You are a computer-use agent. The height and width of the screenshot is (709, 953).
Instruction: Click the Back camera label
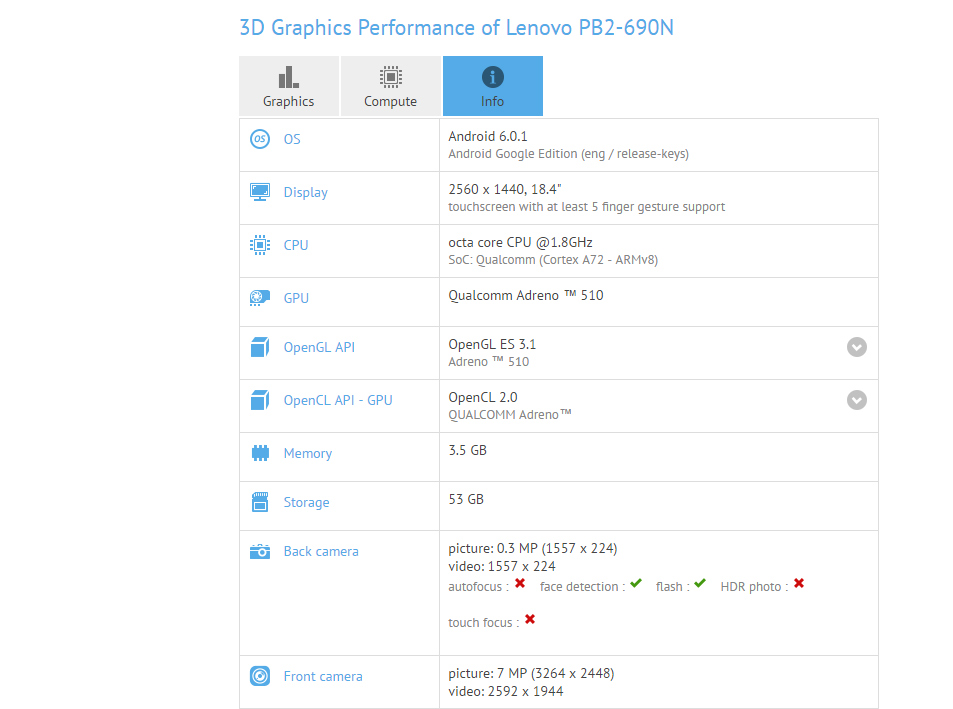(321, 552)
